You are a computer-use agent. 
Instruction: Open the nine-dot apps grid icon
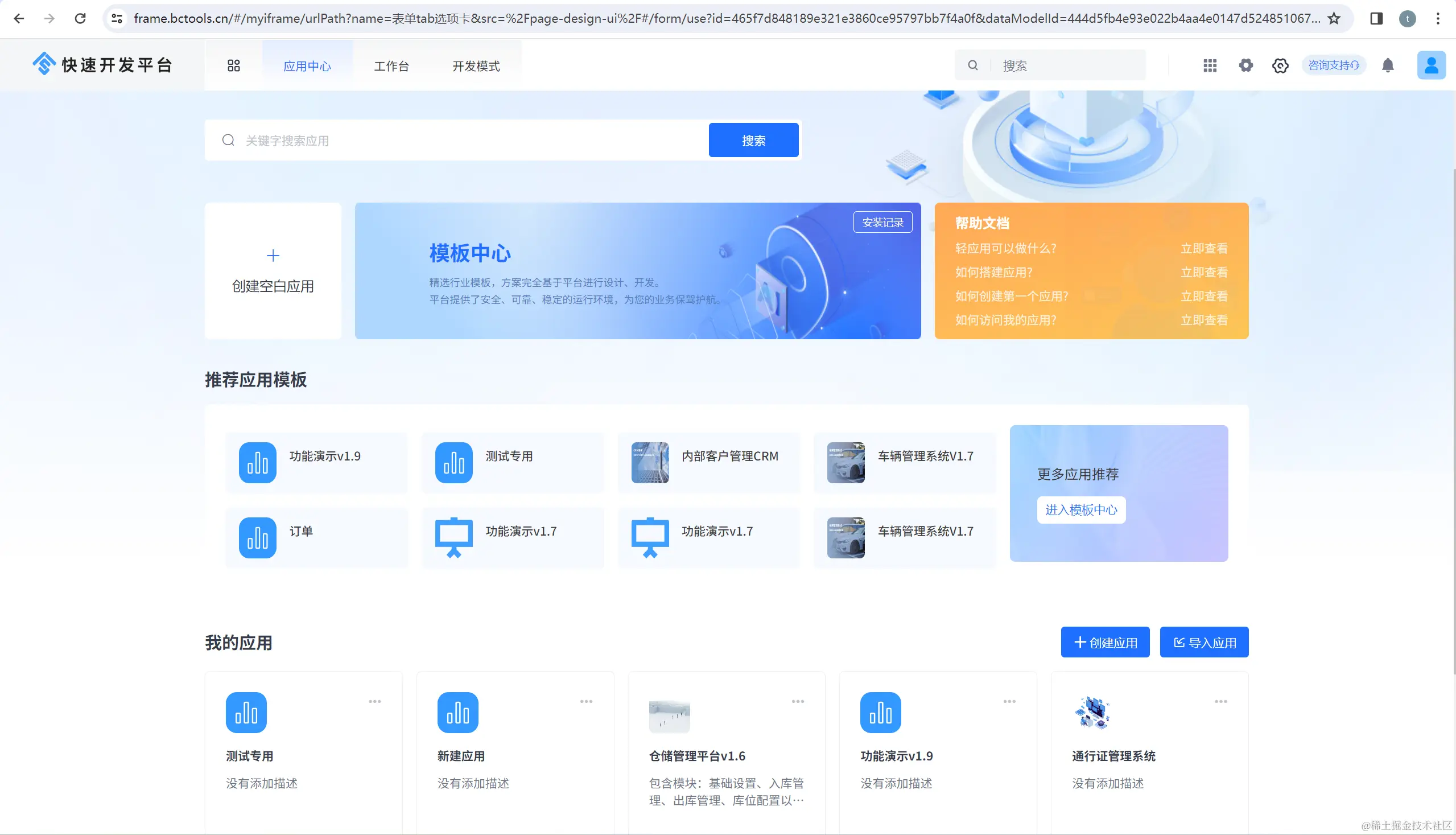click(x=1210, y=65)
